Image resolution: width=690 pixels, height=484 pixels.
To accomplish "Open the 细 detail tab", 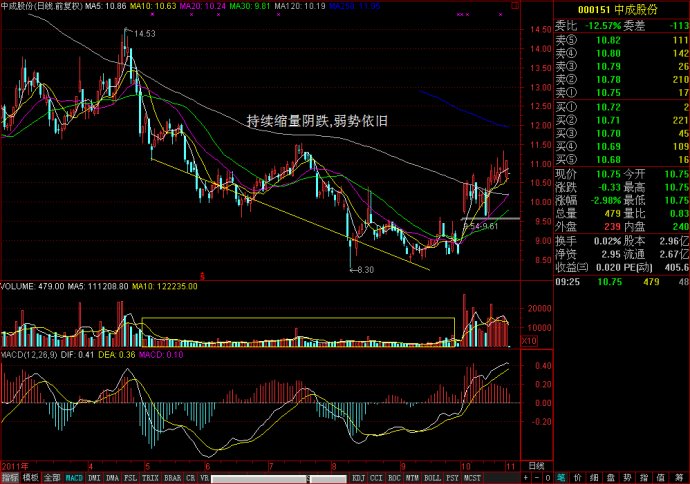I will [594, 478].
